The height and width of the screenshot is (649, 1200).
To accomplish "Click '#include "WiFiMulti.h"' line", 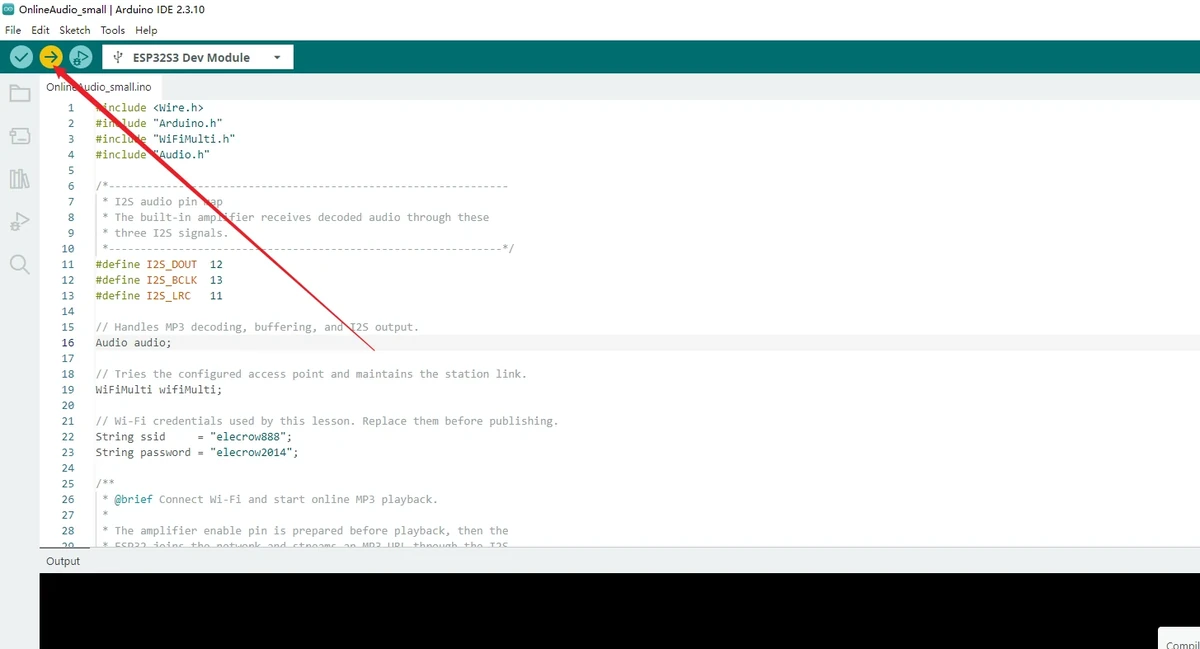I will [165, 139].
